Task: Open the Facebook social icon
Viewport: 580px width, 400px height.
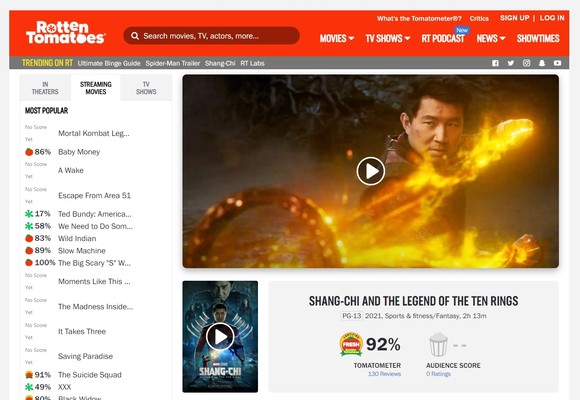Action: pos(495,63)
